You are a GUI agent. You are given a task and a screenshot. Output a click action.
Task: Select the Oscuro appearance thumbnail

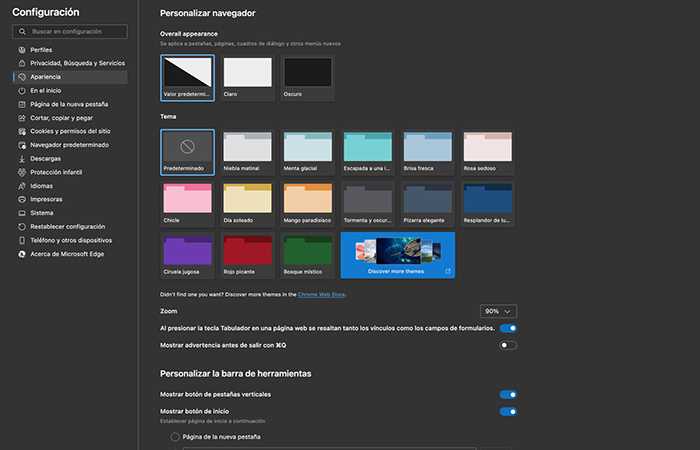(x=308, y=78)
